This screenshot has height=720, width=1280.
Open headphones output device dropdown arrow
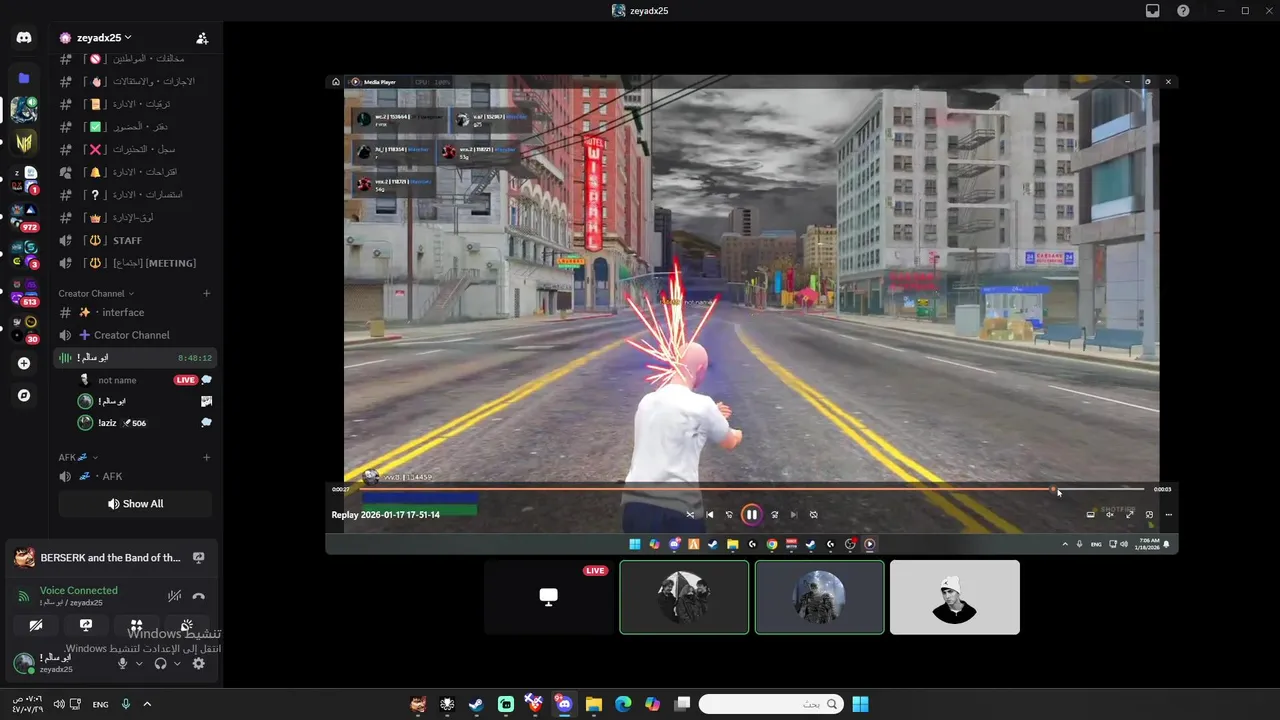pos(177,663)
